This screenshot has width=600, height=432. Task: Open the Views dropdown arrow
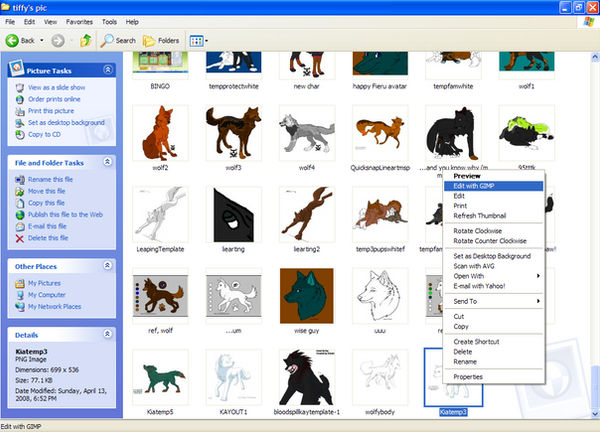coord(207,41)
